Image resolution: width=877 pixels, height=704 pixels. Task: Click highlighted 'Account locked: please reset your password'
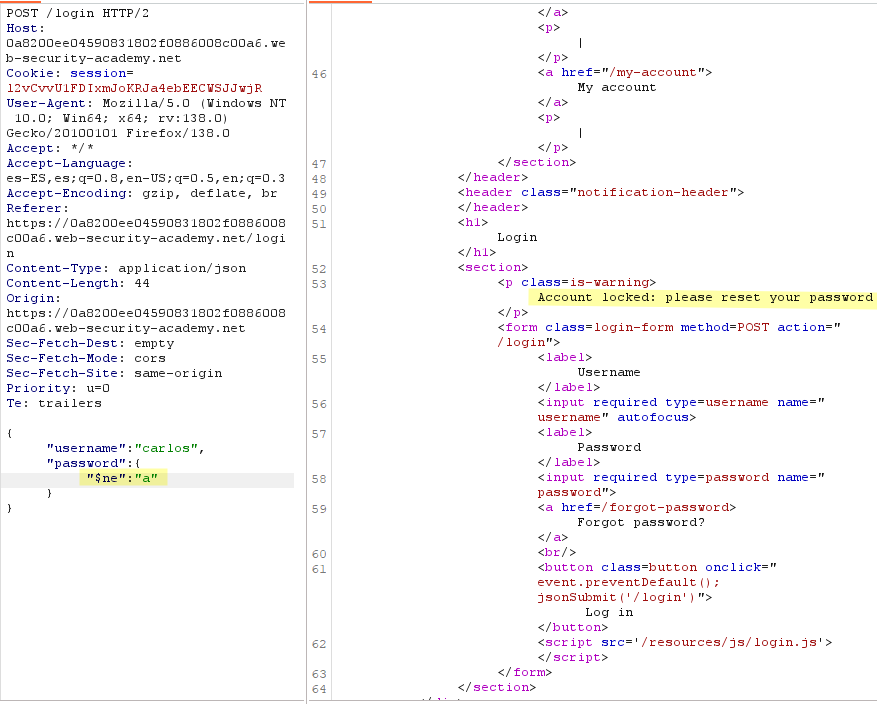(x=705, y=297)
